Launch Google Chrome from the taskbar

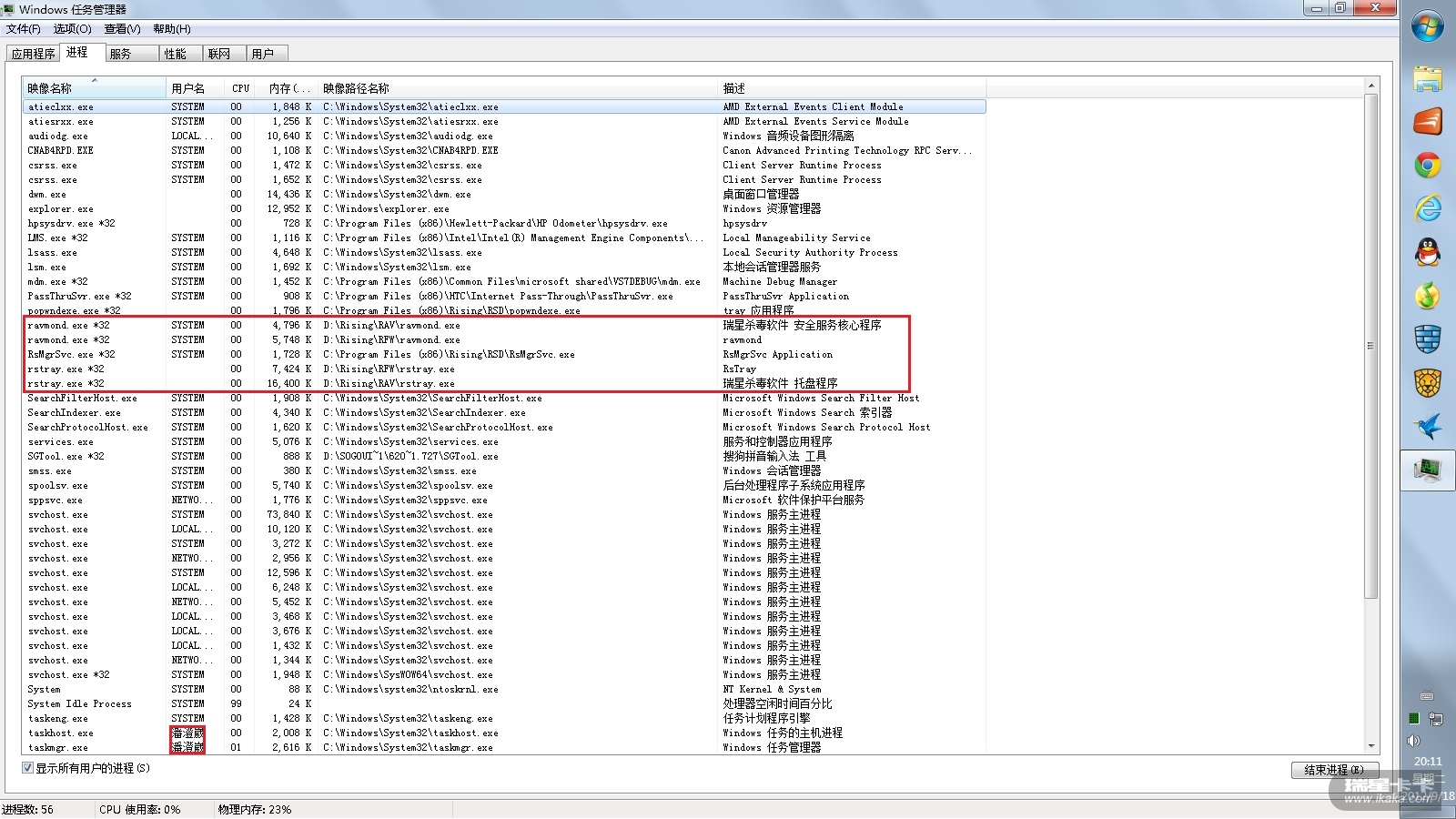(1428, 165)
